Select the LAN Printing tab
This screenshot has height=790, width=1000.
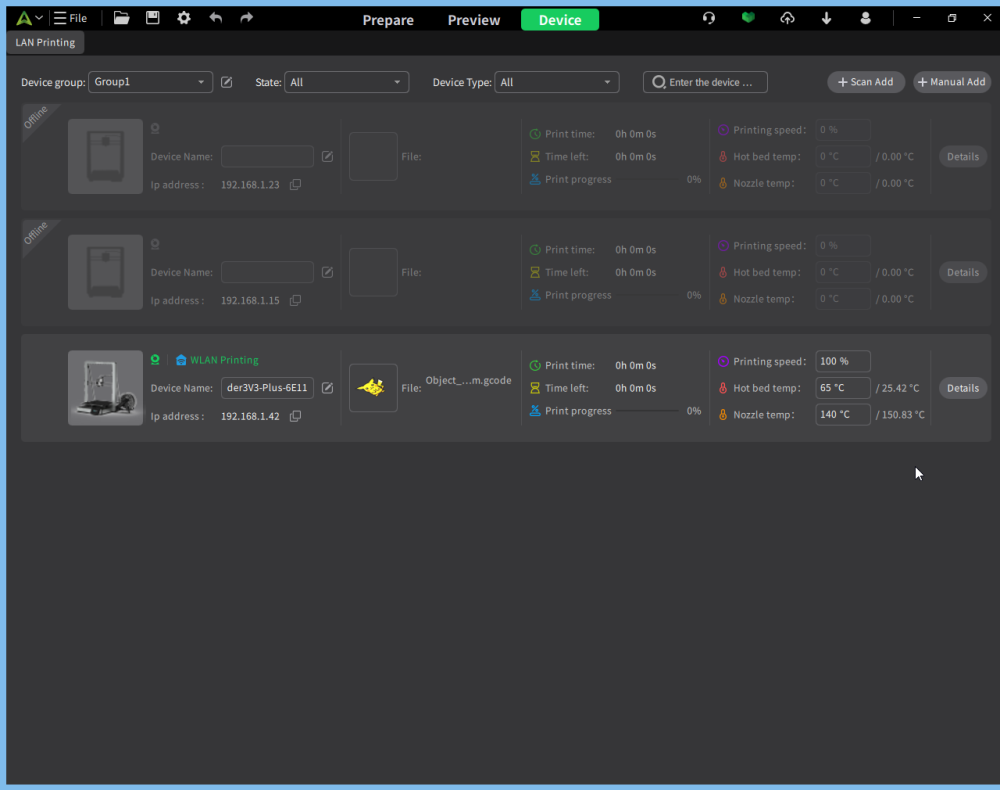45,42
